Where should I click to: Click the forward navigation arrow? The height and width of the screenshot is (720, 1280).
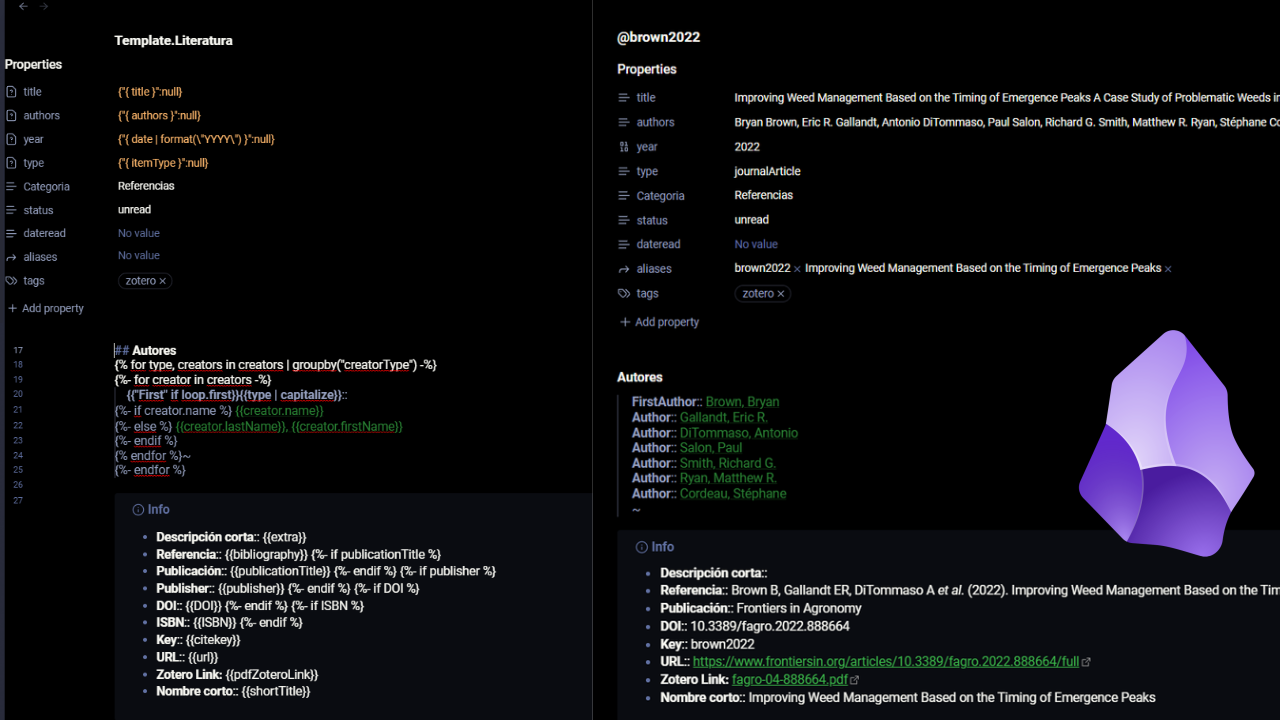click(x=44, y=7)
